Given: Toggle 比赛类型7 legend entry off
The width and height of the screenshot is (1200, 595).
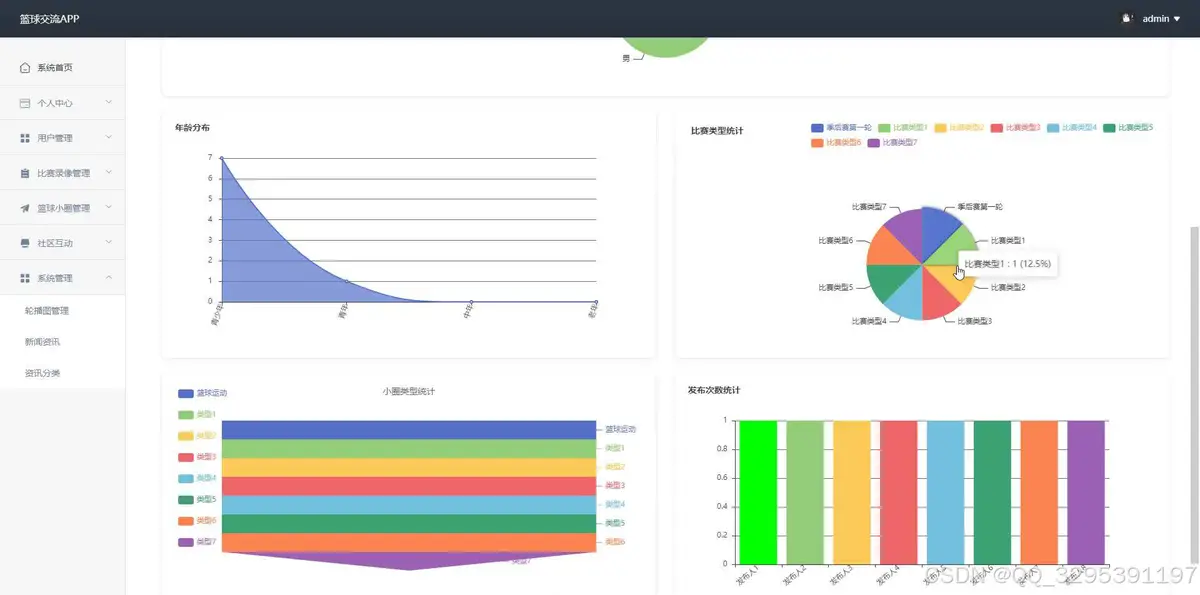Looking at the screenshot, I should (x=892, y=143).
